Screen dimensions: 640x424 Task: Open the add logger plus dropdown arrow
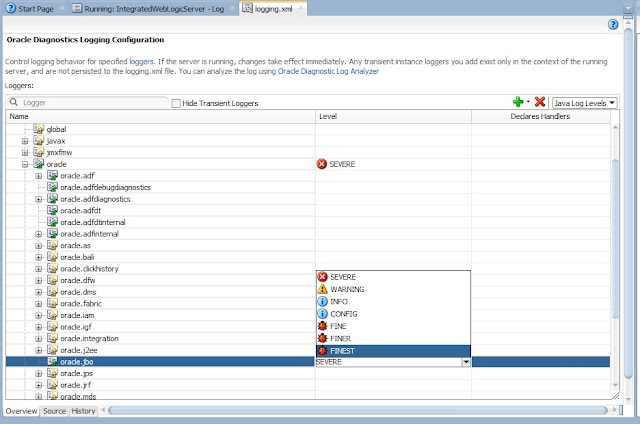click(528, 102)
